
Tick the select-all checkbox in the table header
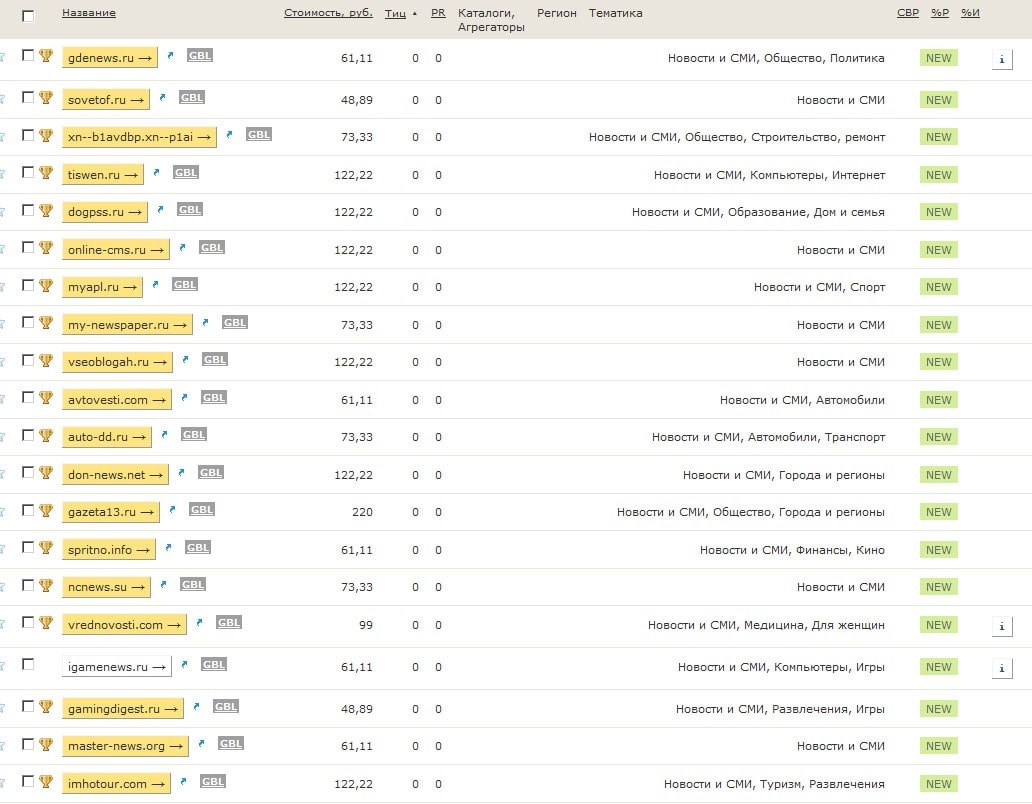pos(28,15)
